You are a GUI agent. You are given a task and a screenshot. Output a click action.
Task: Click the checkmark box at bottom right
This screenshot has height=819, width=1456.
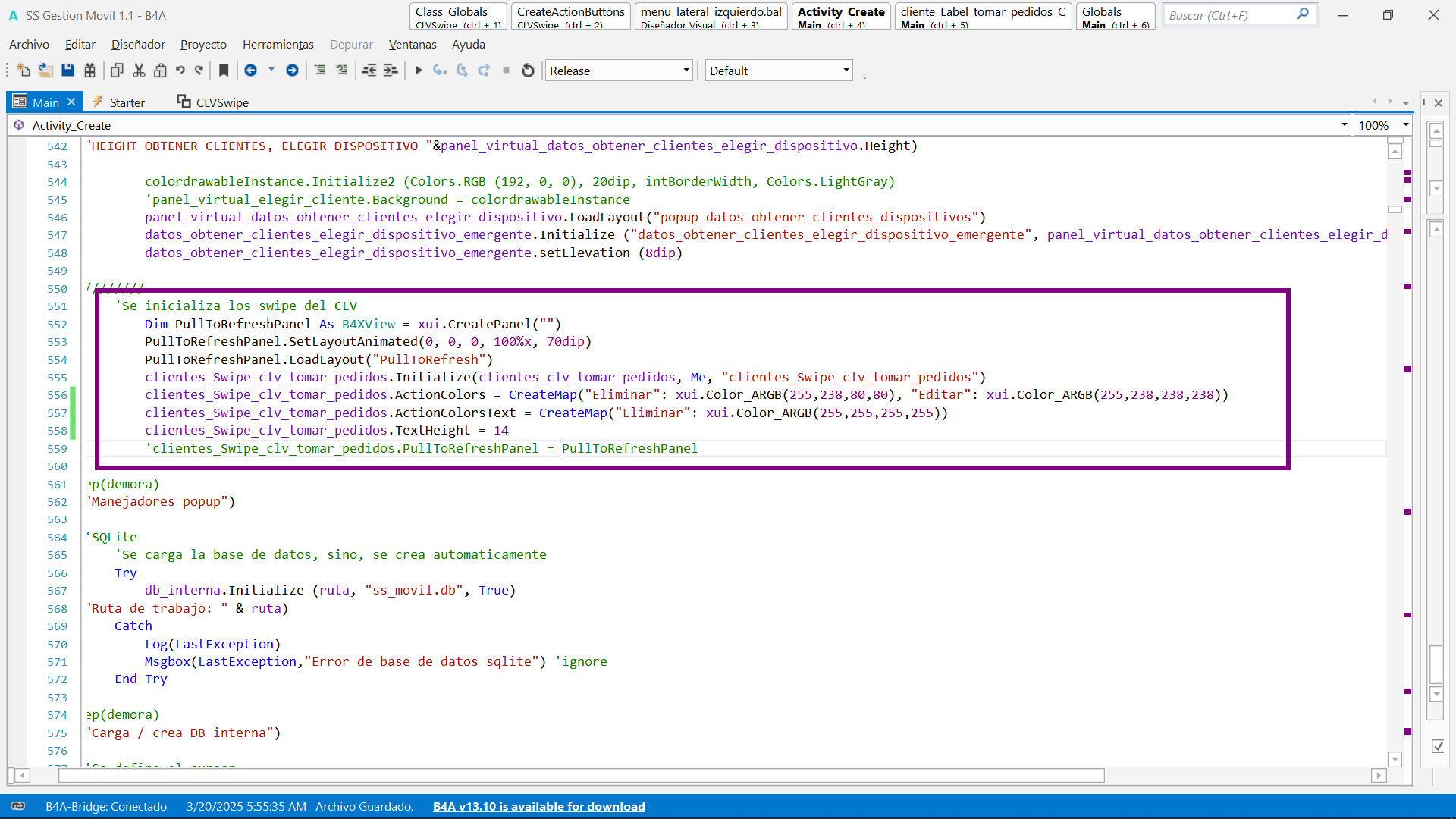tap(1437, 747)
